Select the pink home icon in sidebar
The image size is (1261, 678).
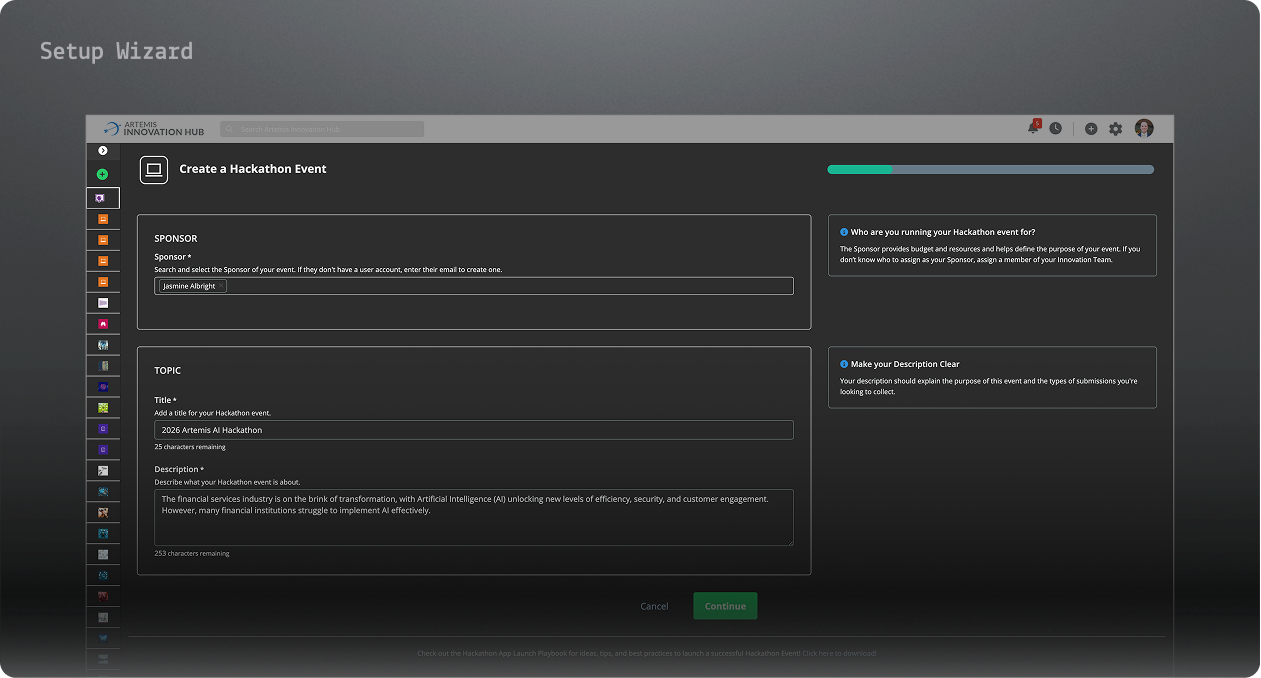tap(102, 324)
